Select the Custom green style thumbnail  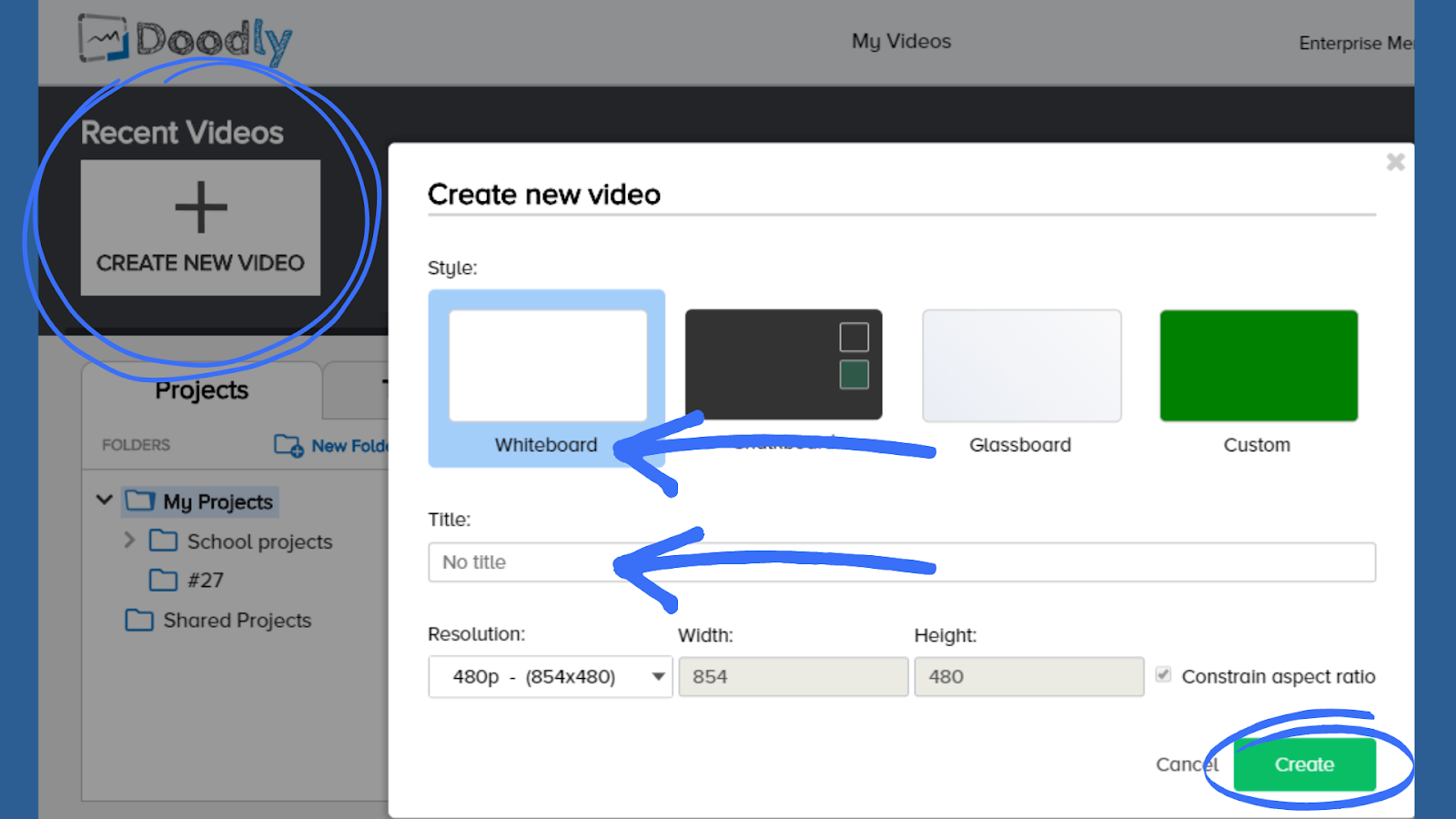(x=1259, y=365)
